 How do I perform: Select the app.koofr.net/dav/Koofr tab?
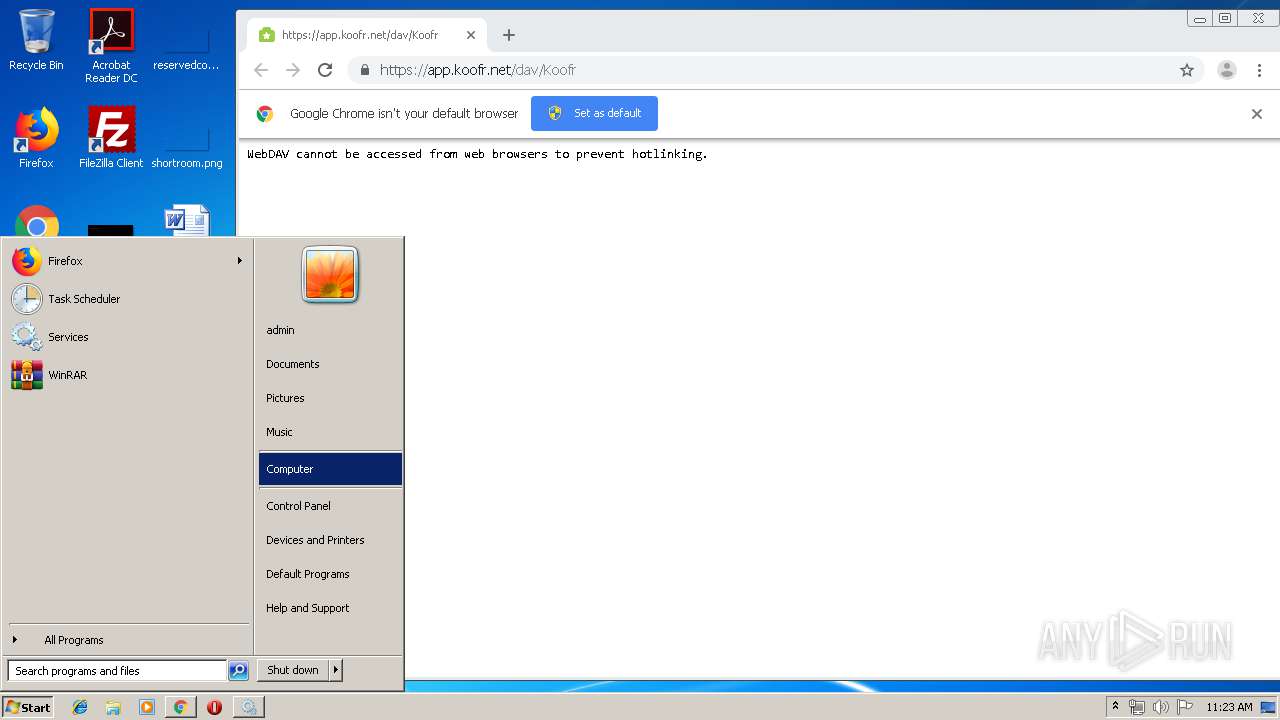tap(366, 35)
